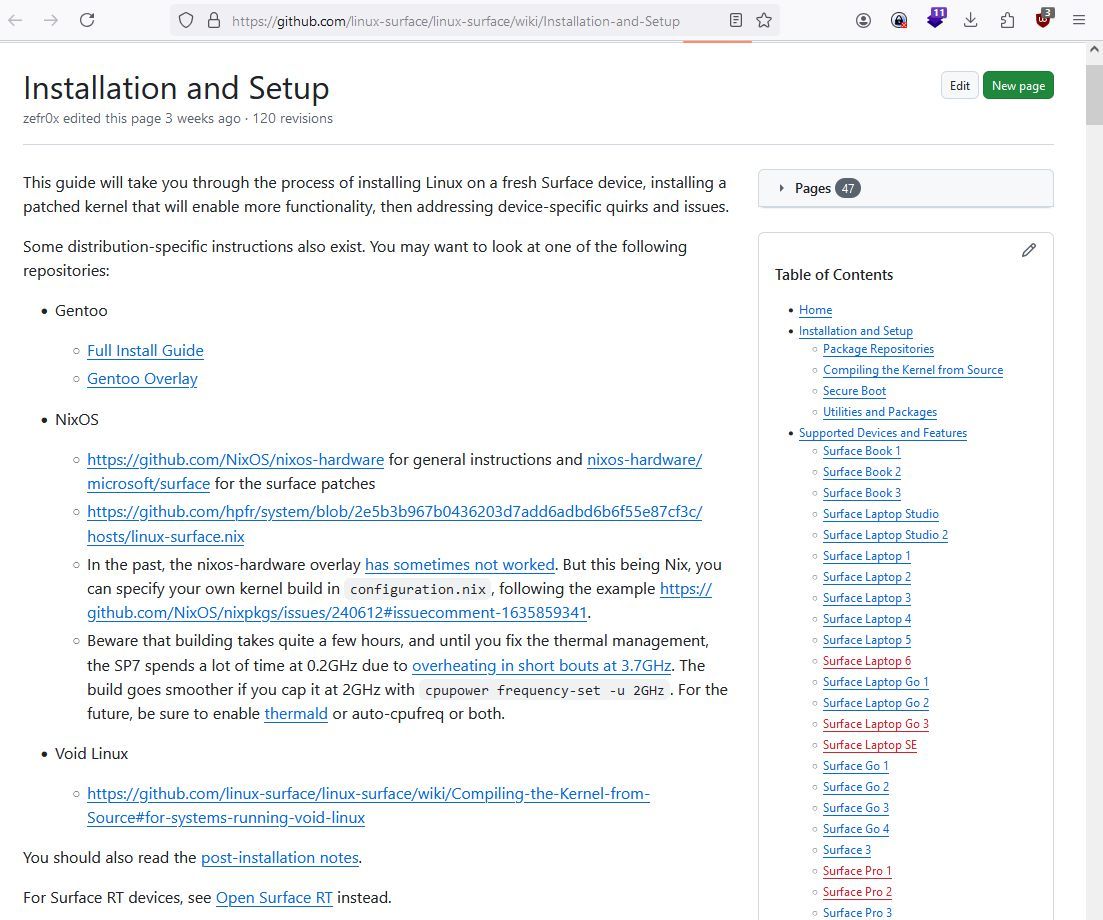Open the Surface Laptop Go 2 page
The image size is (1103, 920).
point(876,703)
